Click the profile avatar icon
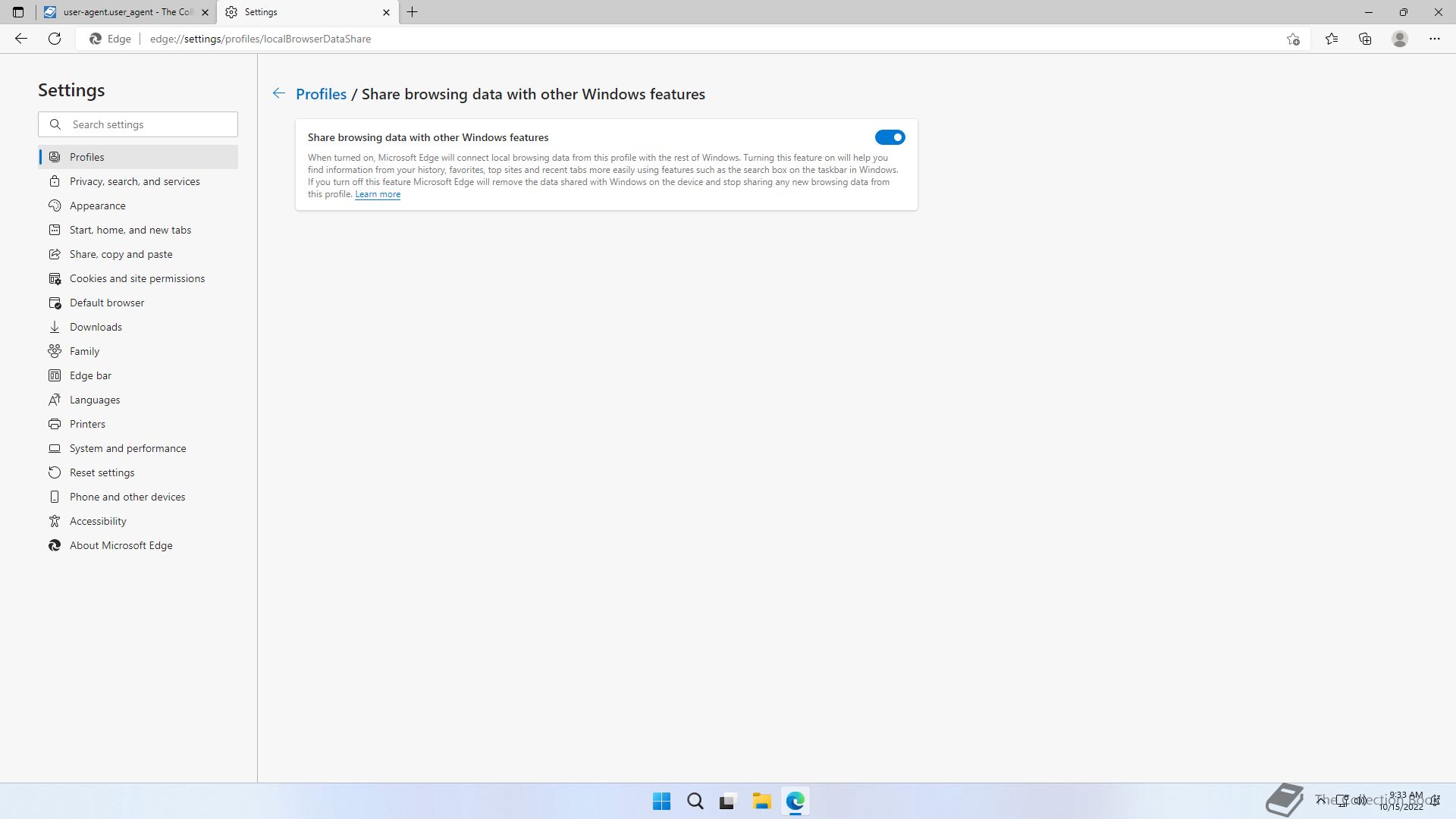This screenshot has width=1456, height=819. pyautogui.click(x=1400, y=39)
